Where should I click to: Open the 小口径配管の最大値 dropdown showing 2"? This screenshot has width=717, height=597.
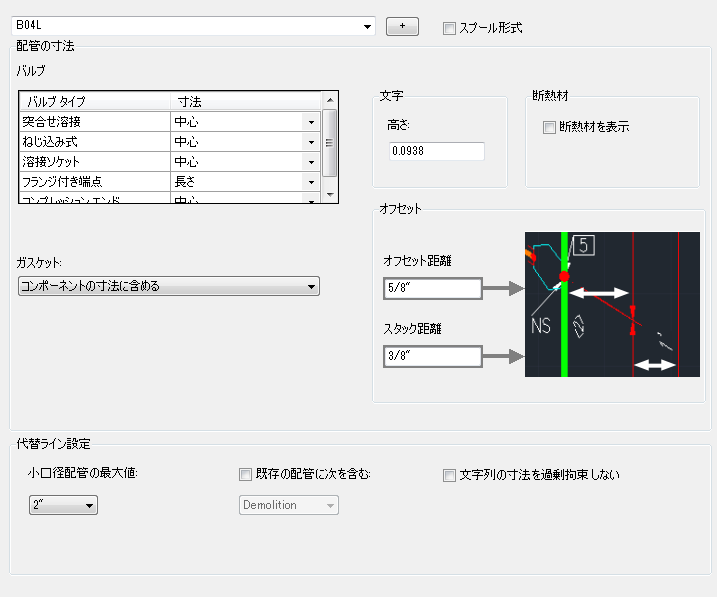(x=63, y=505)
